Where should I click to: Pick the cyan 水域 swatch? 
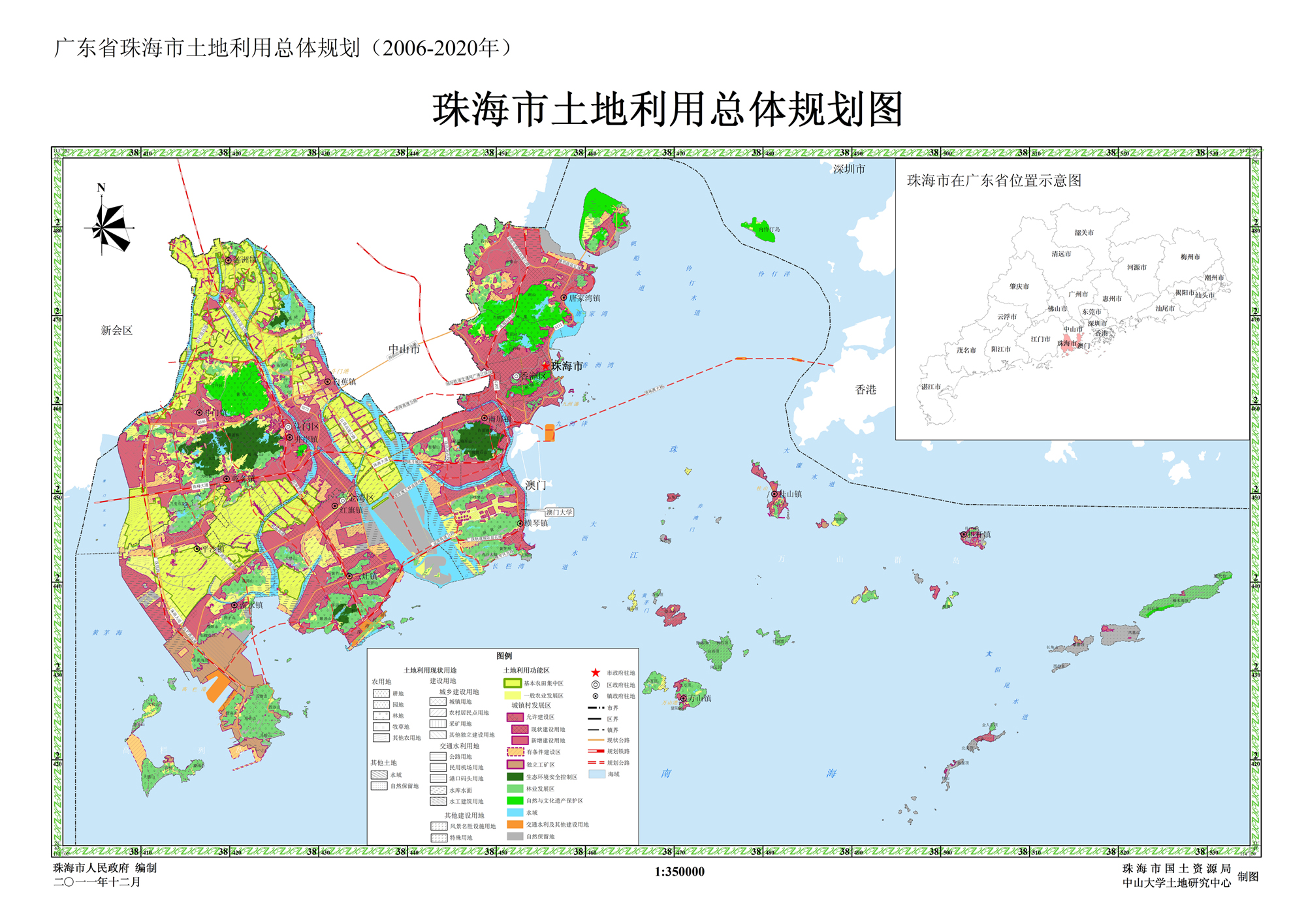coord(515,812)
